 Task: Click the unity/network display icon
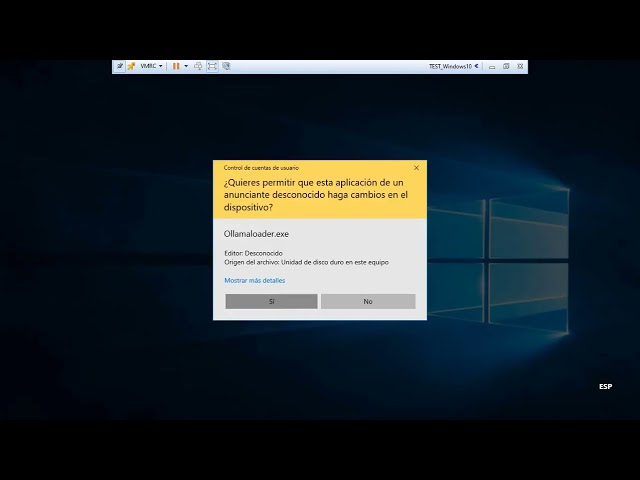tap(226, 66)
